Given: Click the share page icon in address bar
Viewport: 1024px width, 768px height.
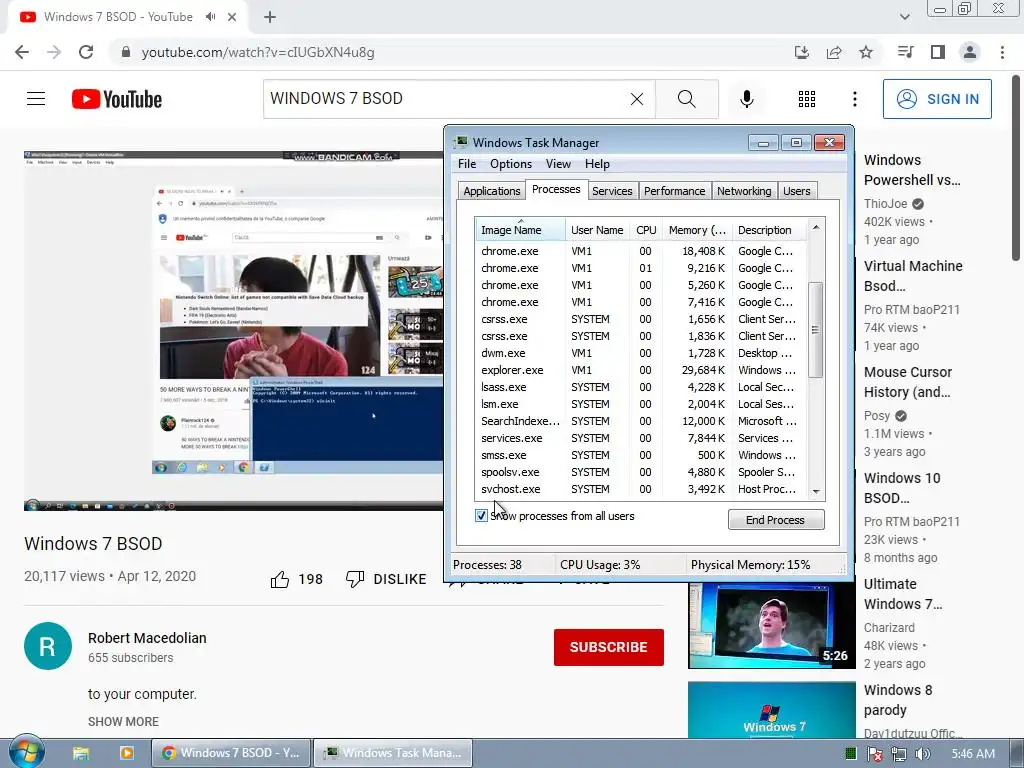Looking at the screenshot, I should pos(834,52).
